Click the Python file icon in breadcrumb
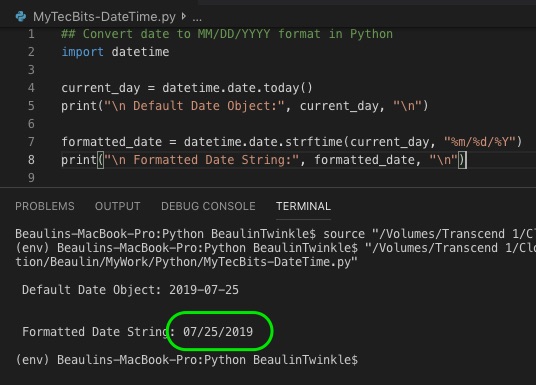The height and width of the screenshot is (385, 536). pyautogui.click(x=21, y=16)
